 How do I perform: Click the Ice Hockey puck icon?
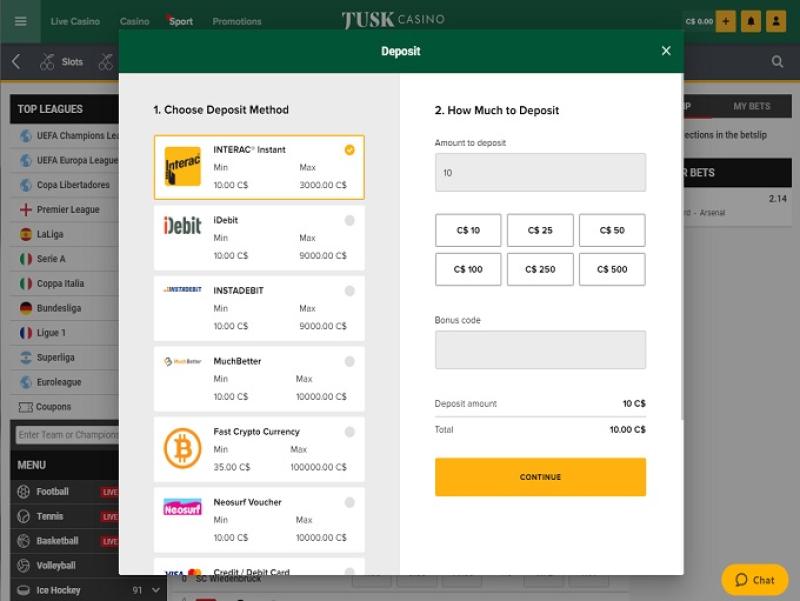(23, 590)
